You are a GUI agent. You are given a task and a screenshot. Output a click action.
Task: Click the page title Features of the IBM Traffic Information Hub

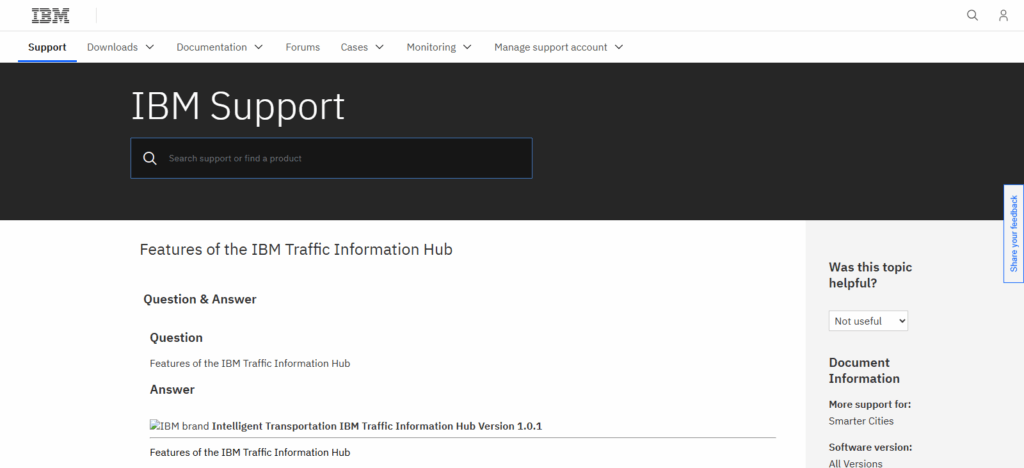(x=296, y=249)
